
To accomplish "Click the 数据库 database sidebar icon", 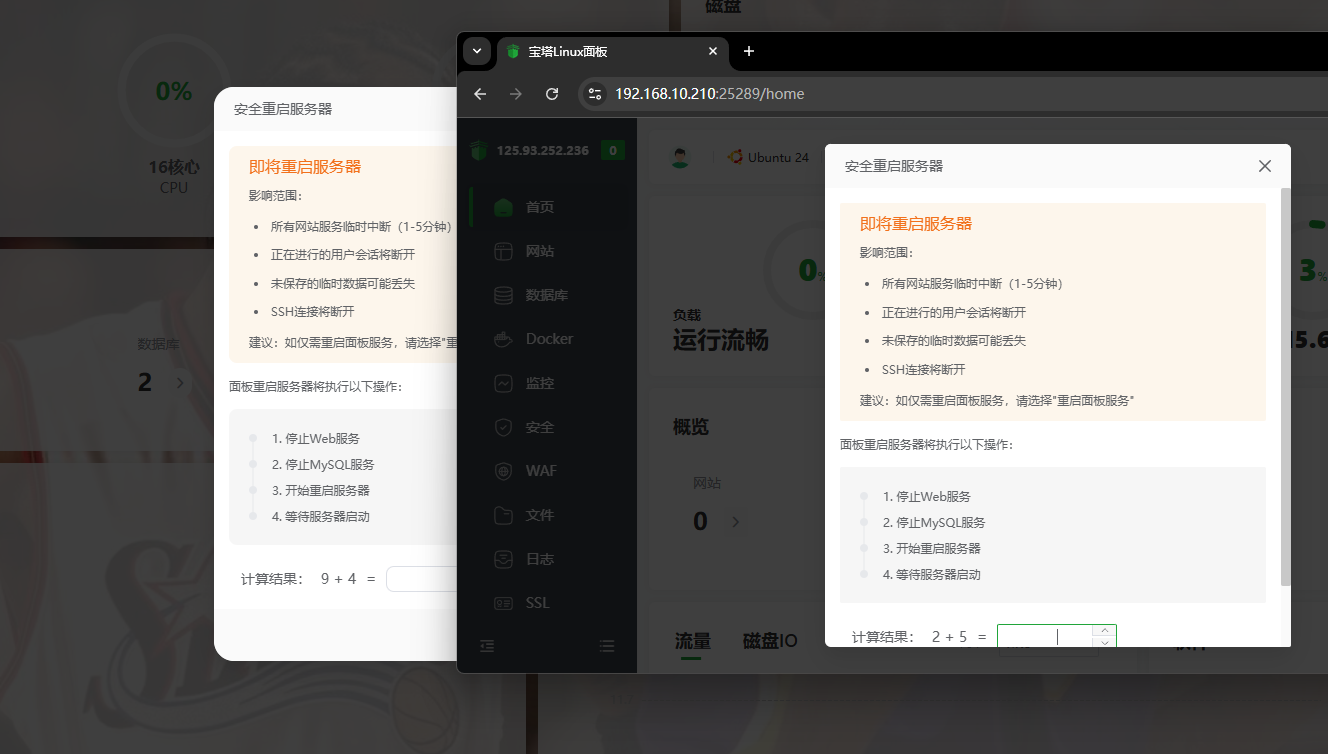I will 504,295.
